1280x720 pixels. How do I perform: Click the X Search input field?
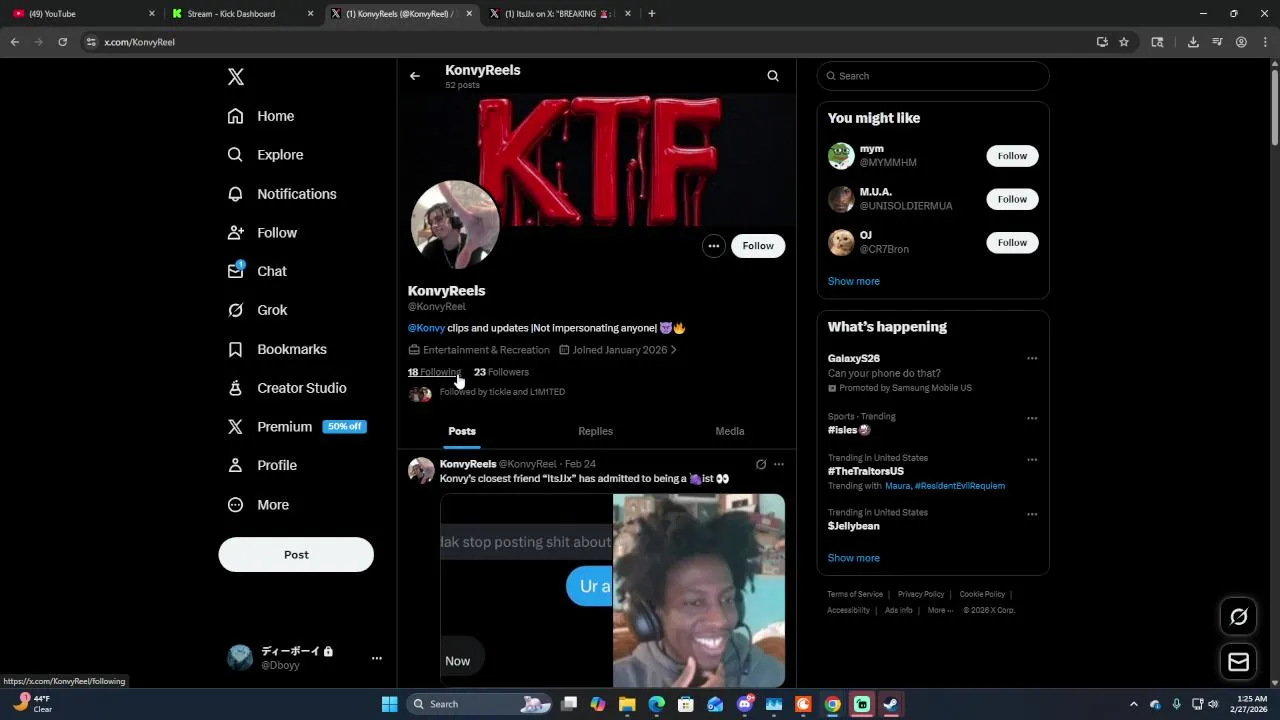[x=933, y=76]
